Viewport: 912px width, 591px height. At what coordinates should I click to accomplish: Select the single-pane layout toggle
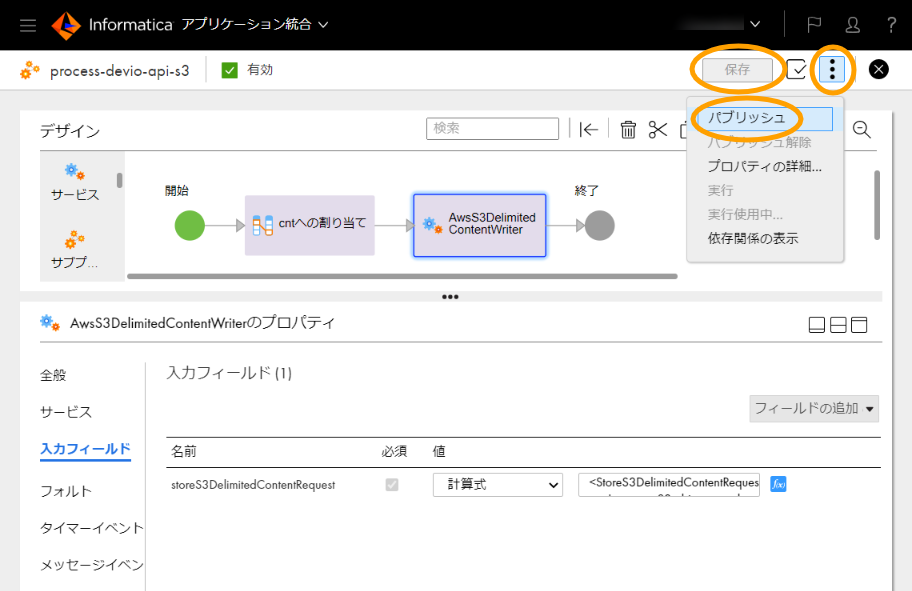816,324
